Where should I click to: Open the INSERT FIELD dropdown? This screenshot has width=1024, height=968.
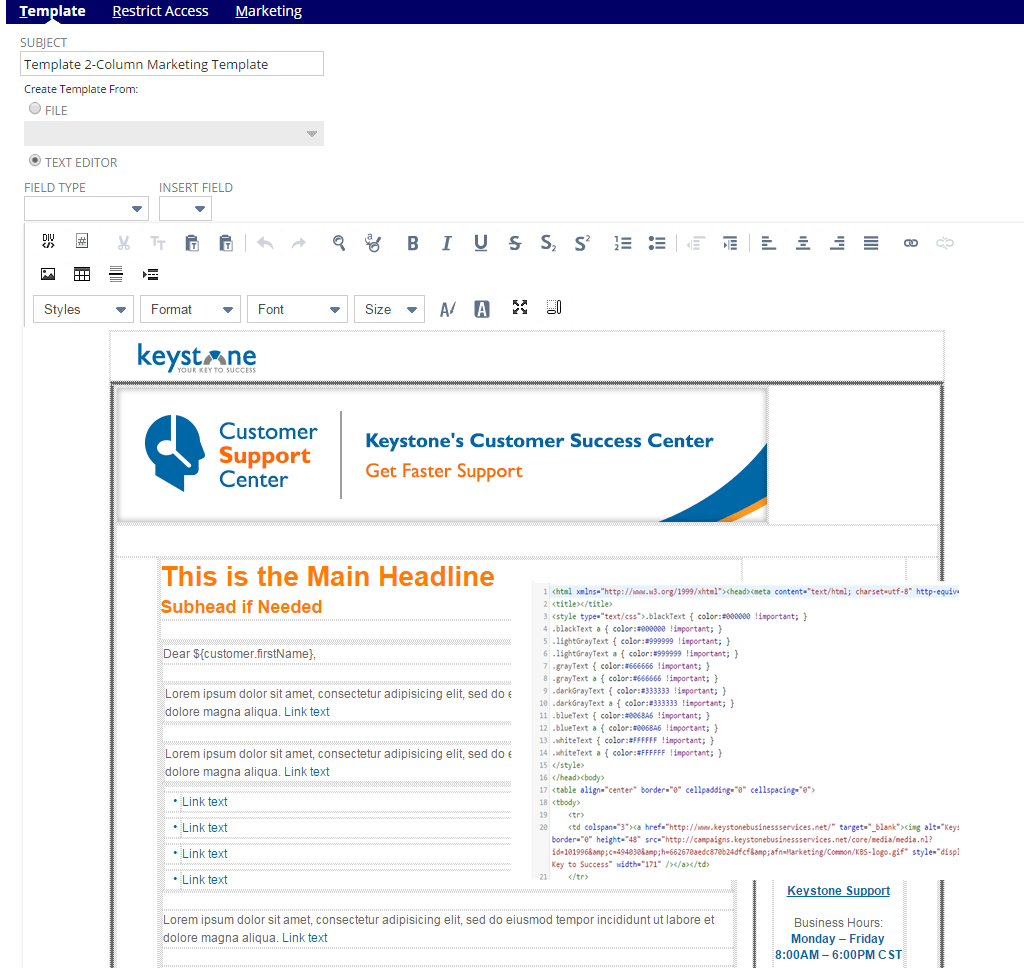point(185,209)
